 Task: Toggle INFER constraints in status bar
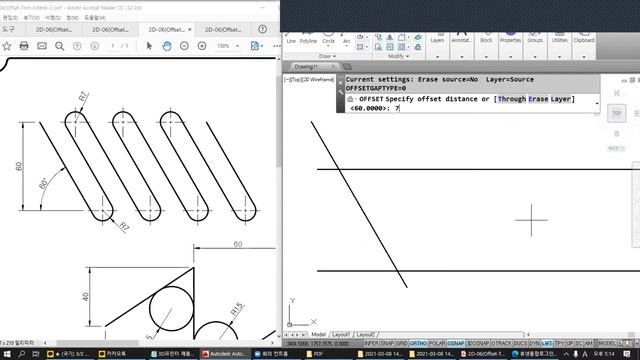[x=371, y=343]
